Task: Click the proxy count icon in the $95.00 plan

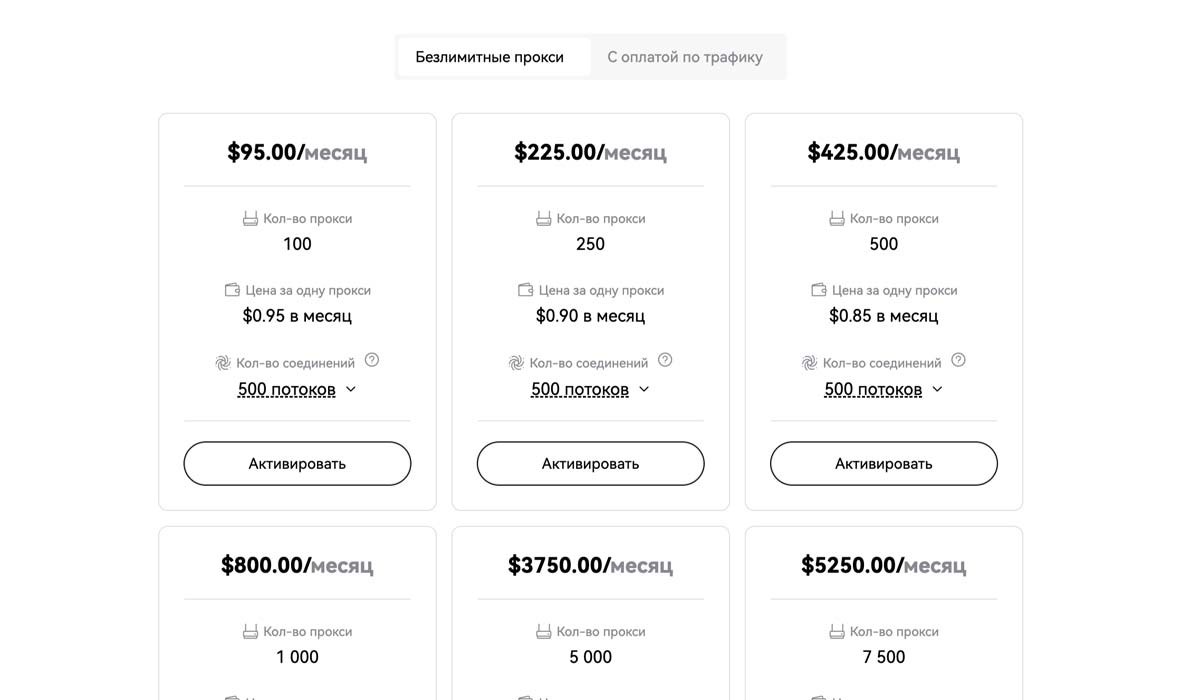Action: 250,218
